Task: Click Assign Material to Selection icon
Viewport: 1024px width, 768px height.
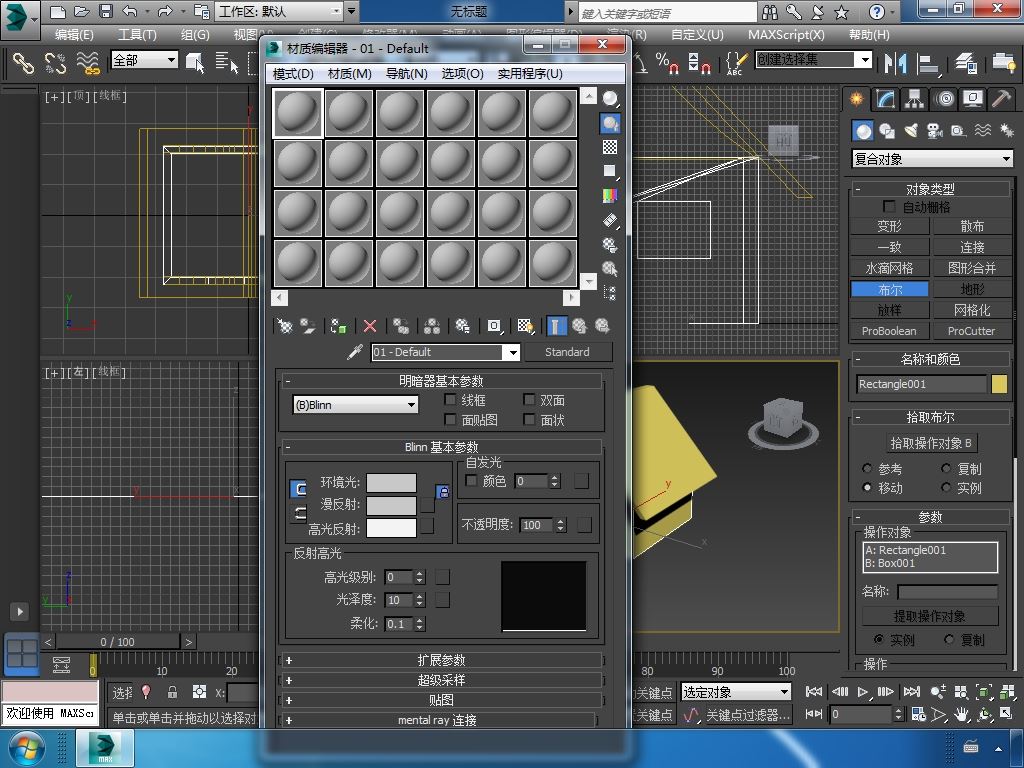Action: point(338,326)
